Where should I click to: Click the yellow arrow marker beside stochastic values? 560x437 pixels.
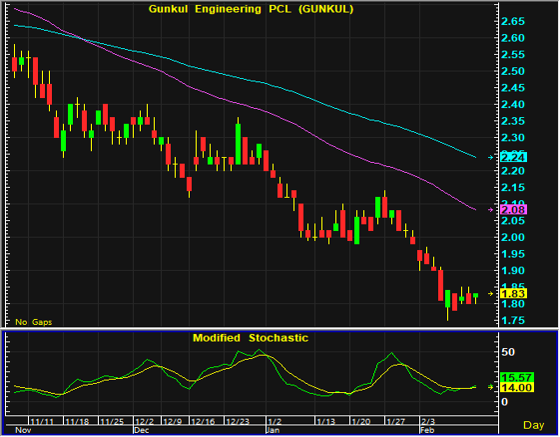point(491,387)
